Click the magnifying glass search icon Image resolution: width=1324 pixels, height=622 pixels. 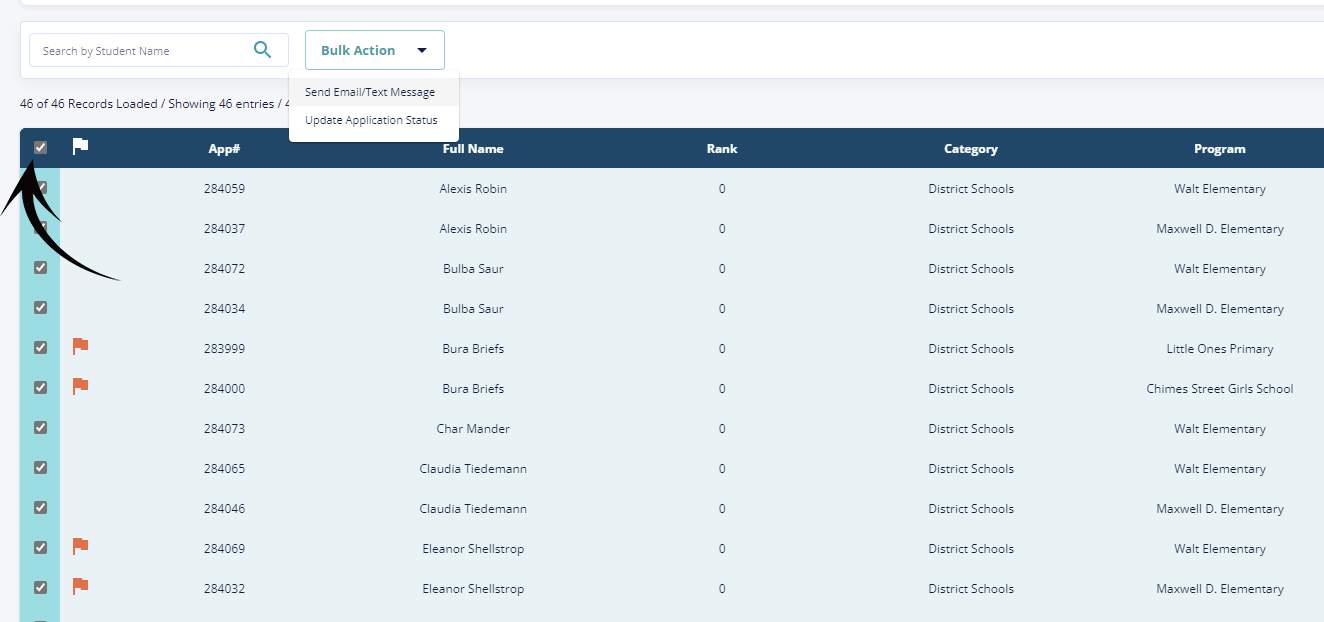click(262, 50)
